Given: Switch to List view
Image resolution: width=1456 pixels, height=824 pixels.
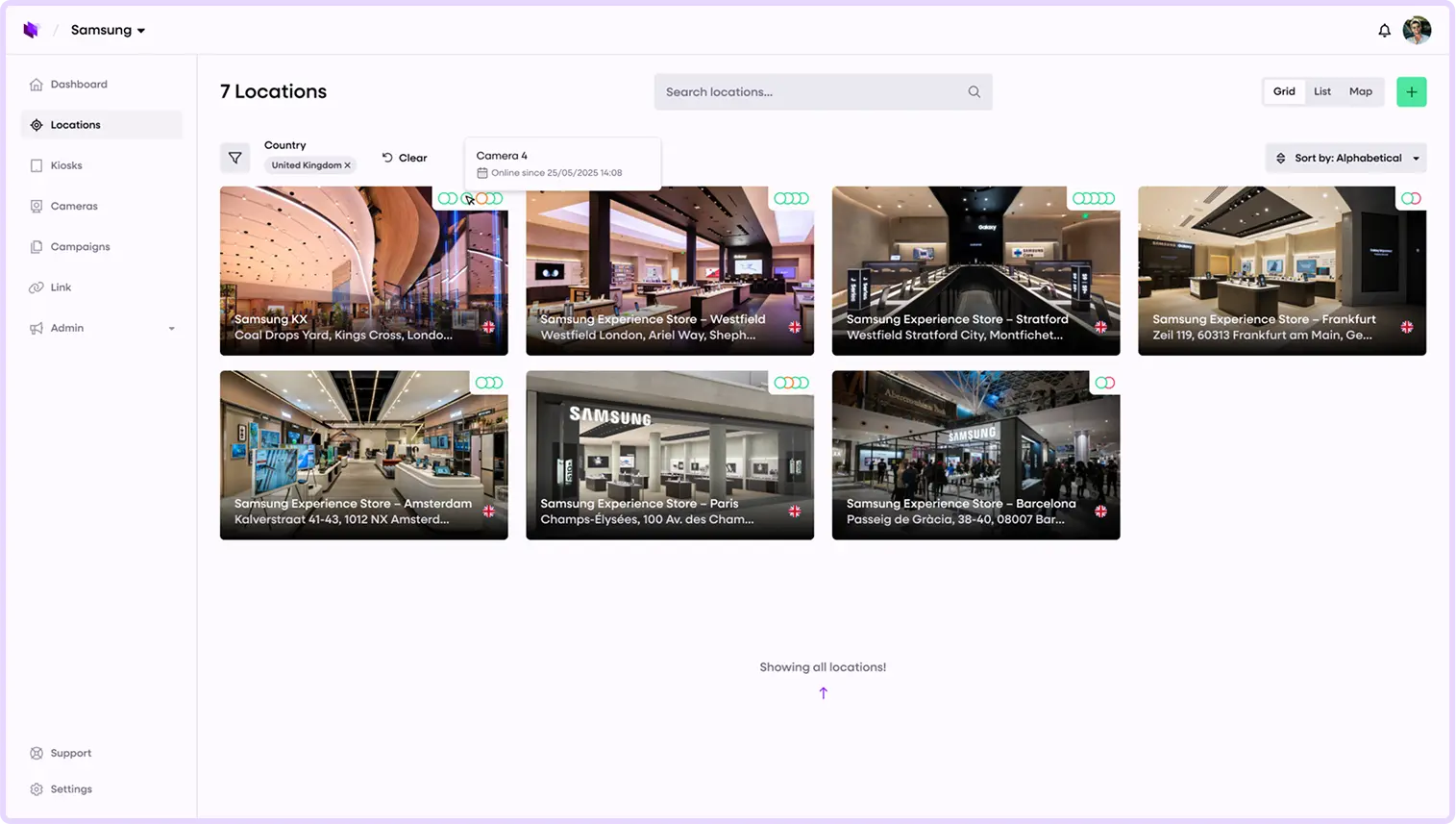Looking at the screenshot, I should click(x=1322, y=91).
